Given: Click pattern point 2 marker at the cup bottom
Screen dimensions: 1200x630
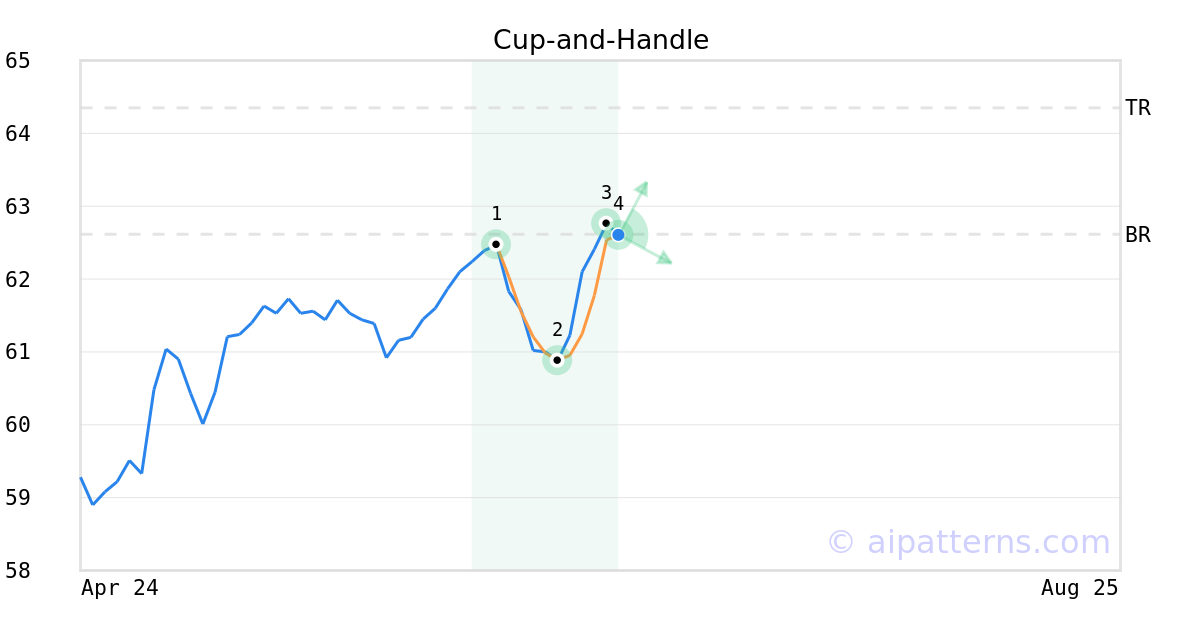Looking at the screenshot, I should click(557, 360).
